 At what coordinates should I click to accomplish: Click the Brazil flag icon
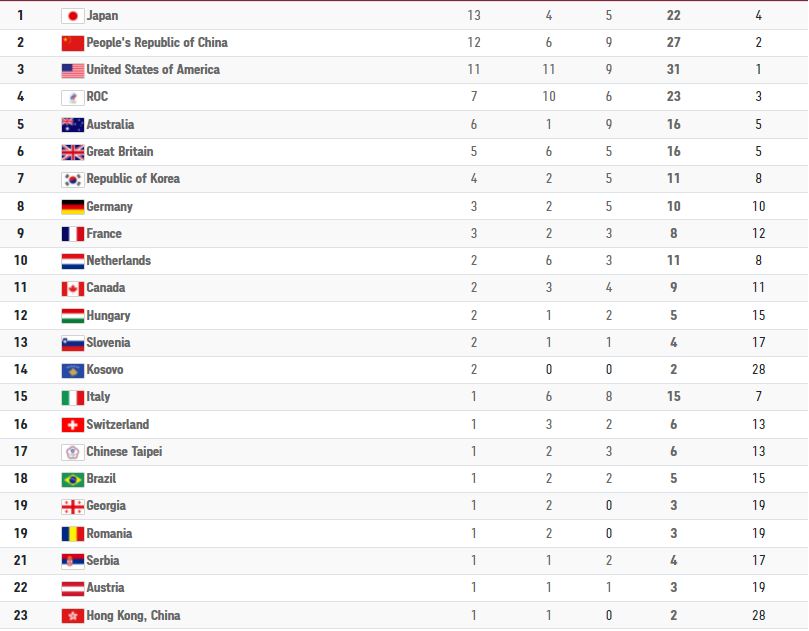(x=72, y=479)
